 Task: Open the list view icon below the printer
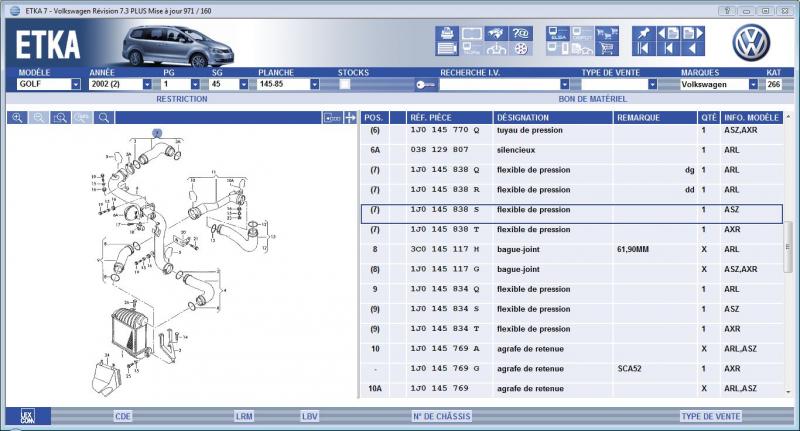447,48
